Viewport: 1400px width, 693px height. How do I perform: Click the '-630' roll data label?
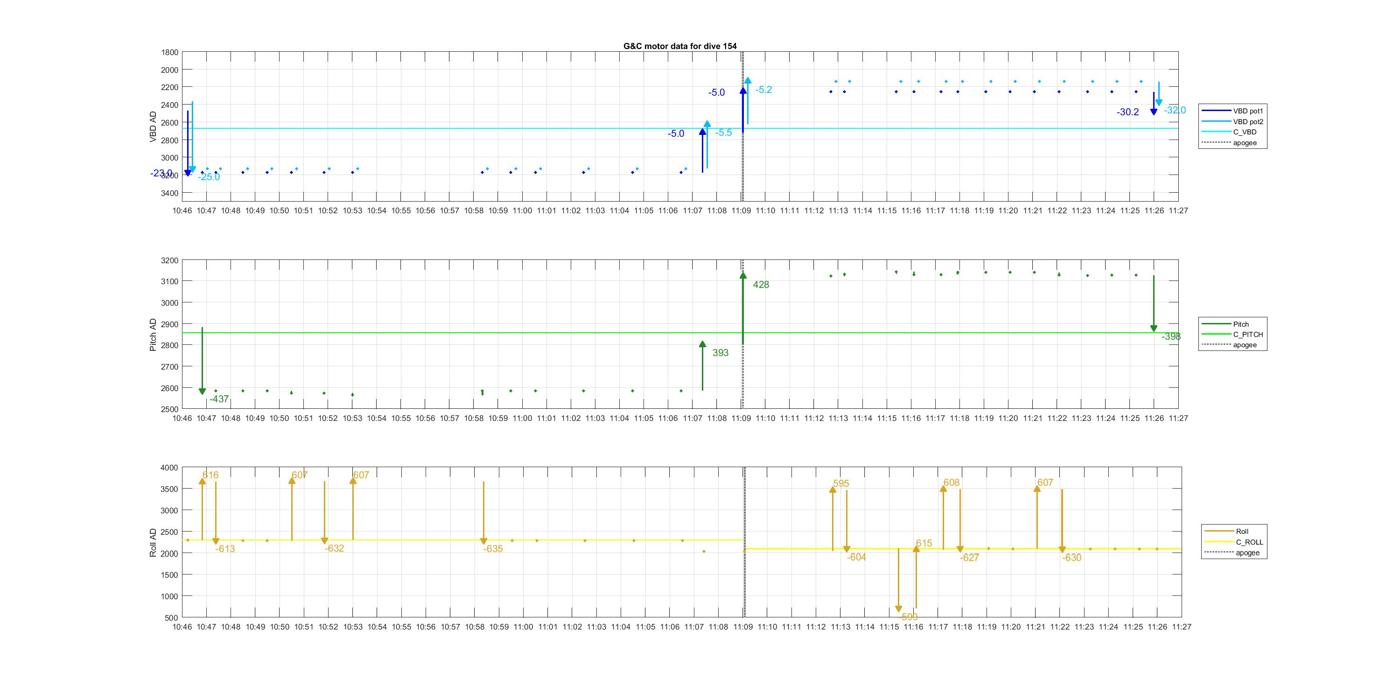(1071, 558)
